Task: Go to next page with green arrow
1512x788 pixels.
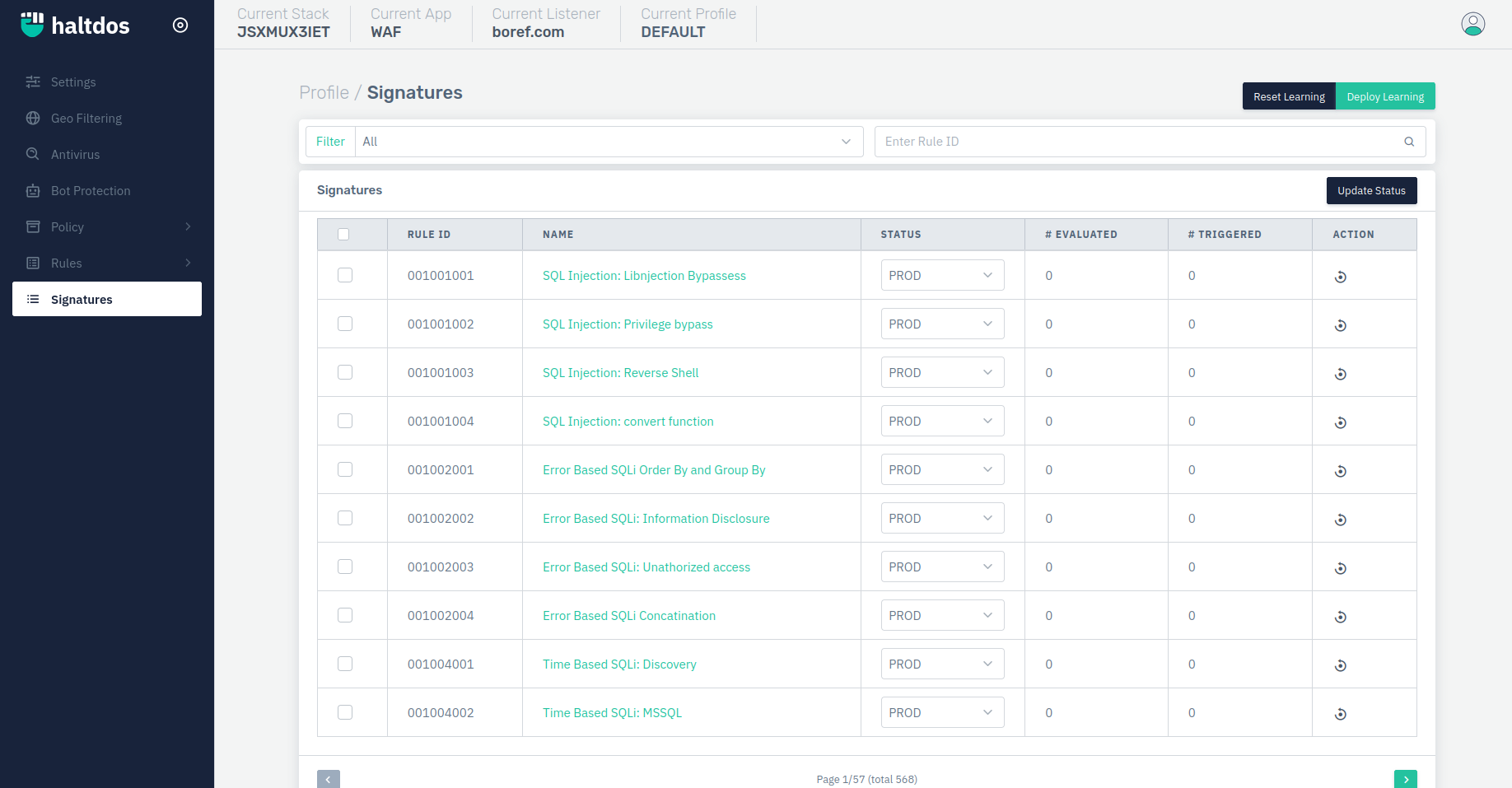Action: (x=1405, y=779)
